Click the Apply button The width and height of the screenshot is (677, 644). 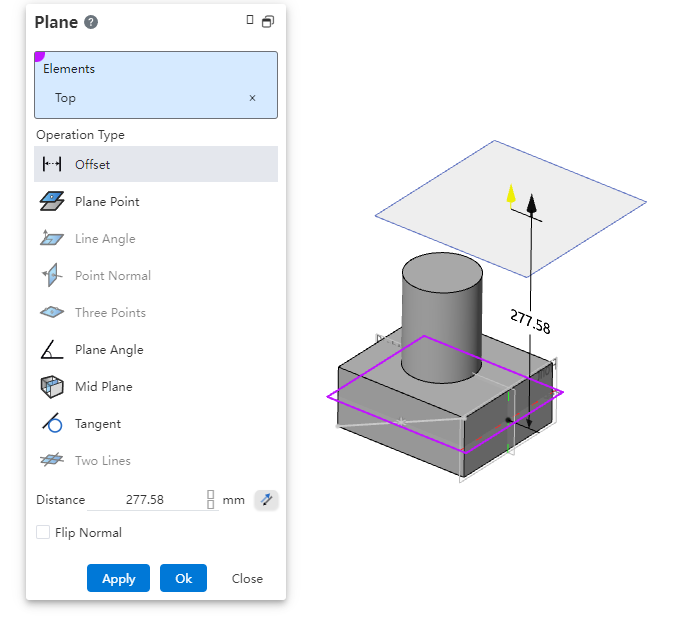coord(118,578)
